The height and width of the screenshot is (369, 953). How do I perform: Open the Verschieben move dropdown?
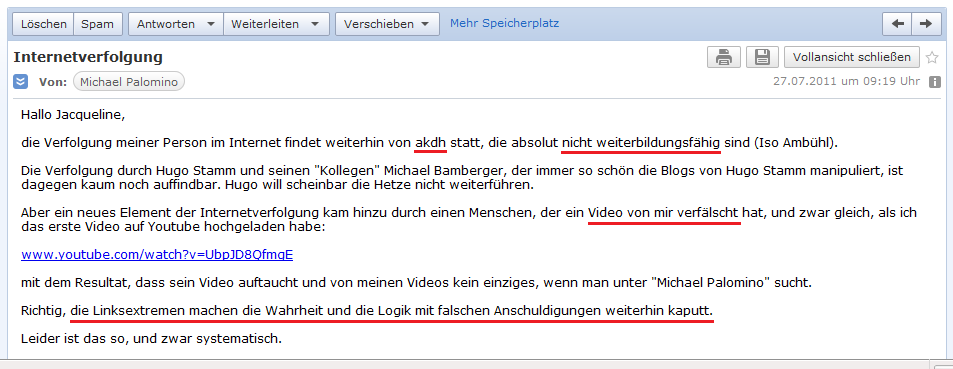(387, 24)
